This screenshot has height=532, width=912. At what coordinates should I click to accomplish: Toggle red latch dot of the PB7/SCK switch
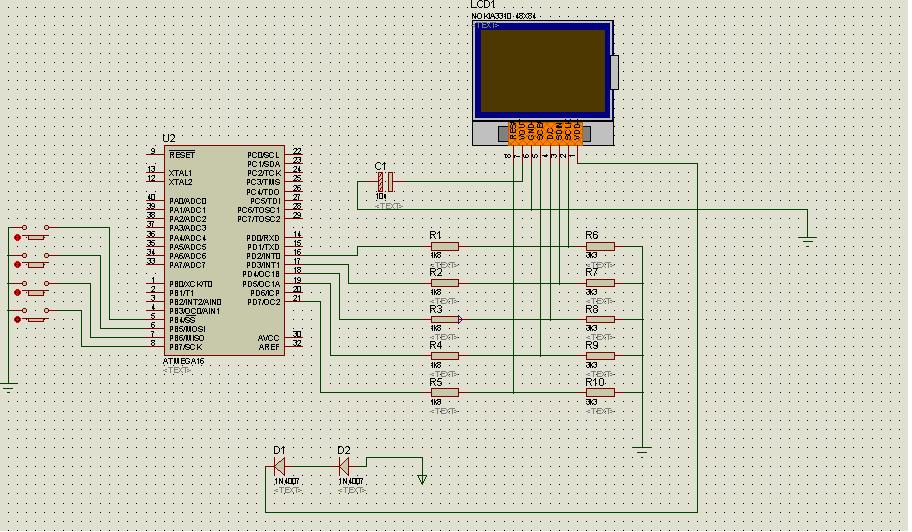point(17,320)
